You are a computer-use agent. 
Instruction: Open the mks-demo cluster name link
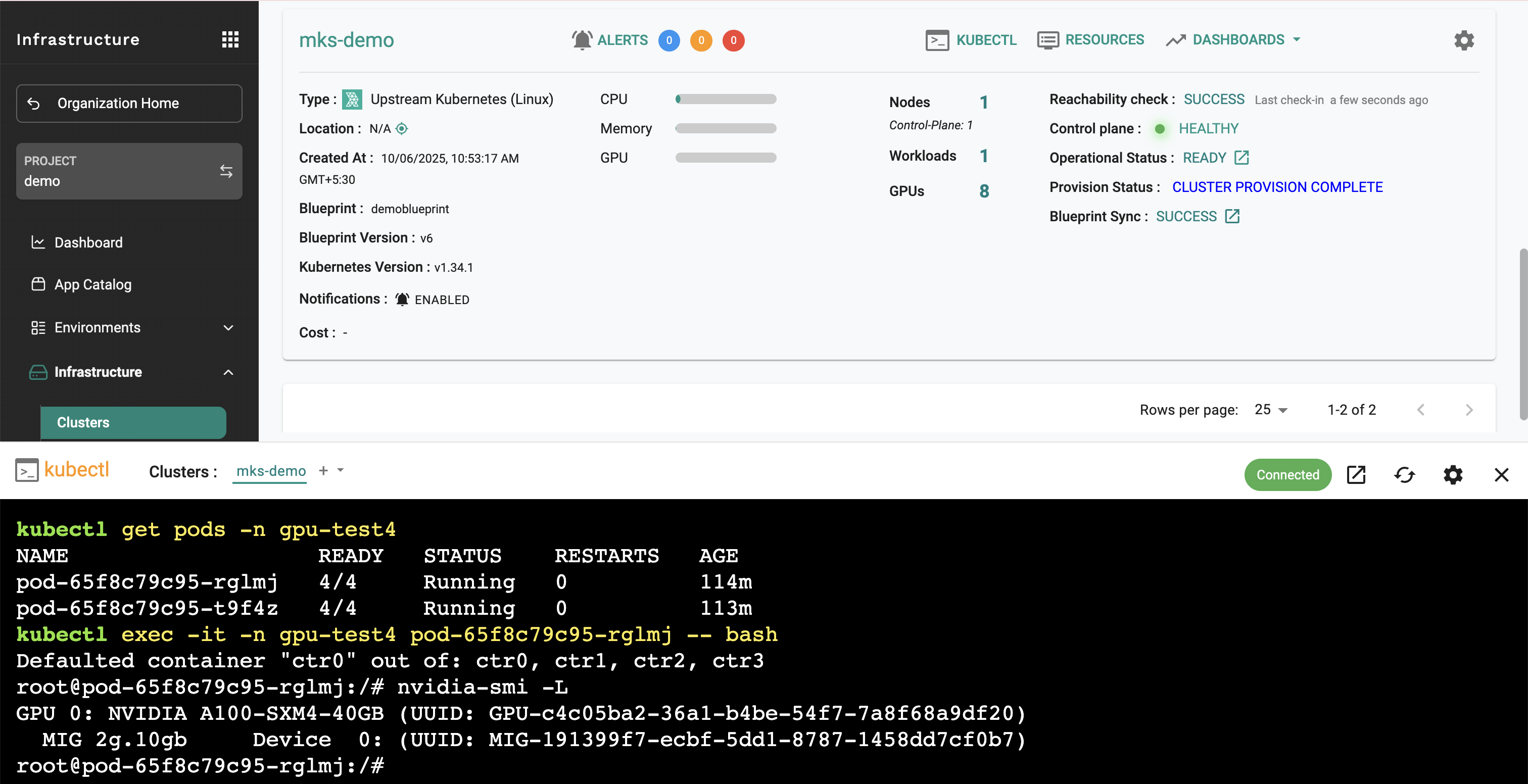click(x=346, y=40)
